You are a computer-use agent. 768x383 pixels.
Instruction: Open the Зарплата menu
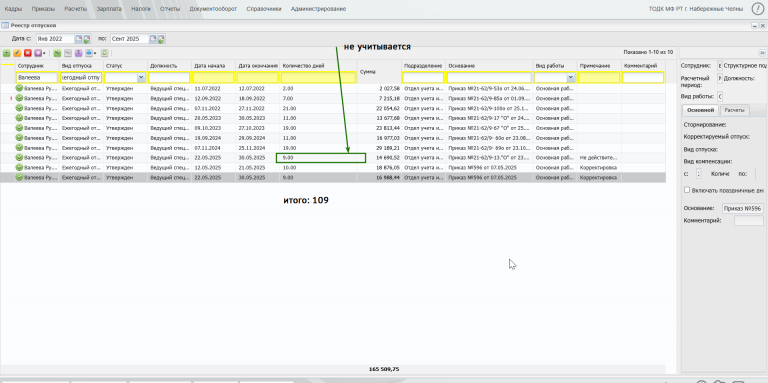click(x=109, y=9)
